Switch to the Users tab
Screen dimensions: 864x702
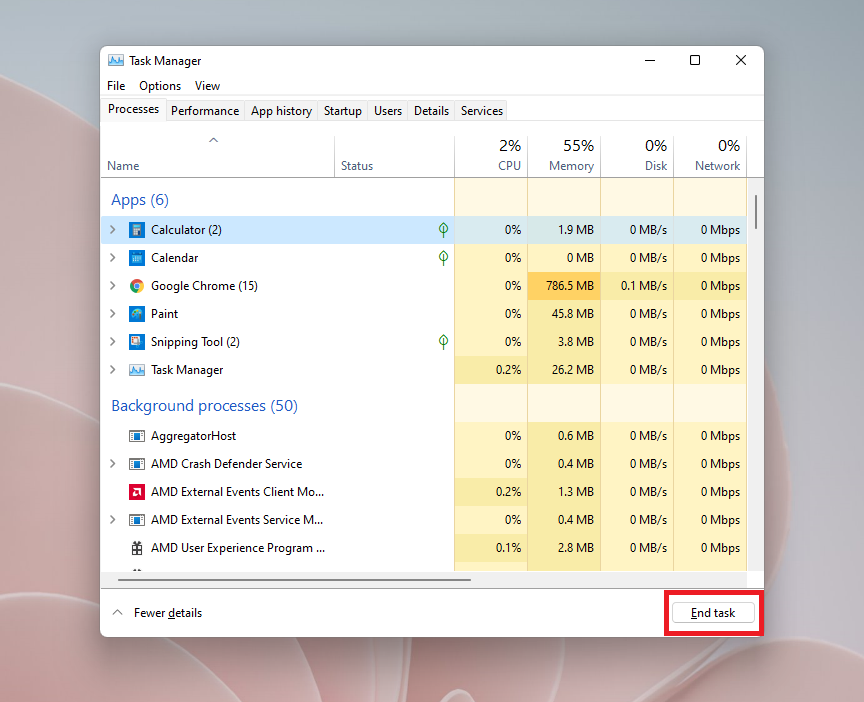388,111
